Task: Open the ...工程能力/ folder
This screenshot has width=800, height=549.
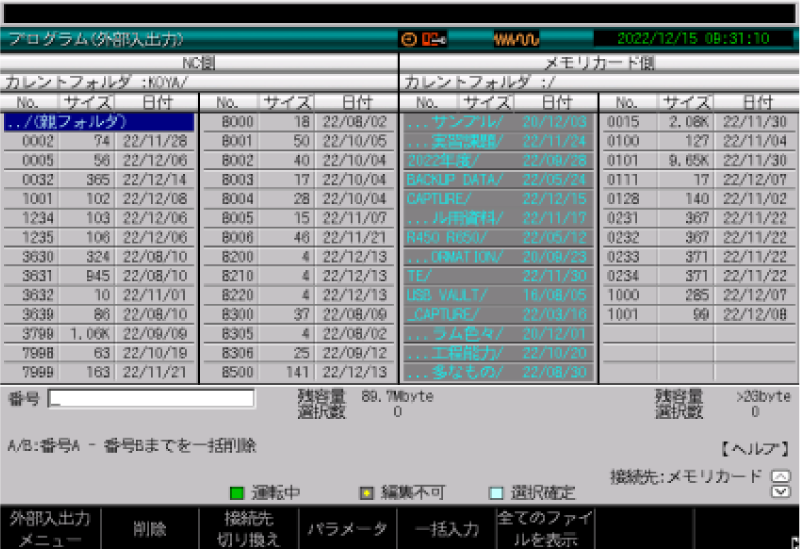Action: (x=498, y=353)
